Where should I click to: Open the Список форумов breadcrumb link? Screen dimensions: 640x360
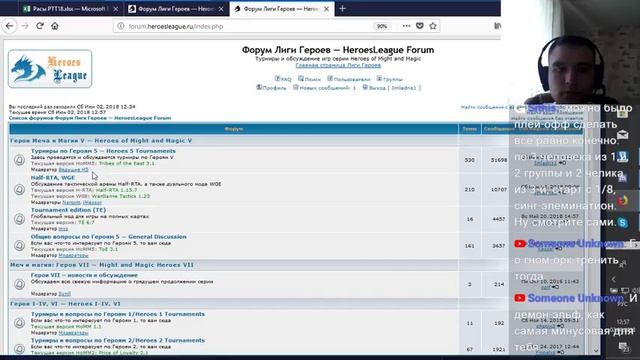tap(90, 118)
